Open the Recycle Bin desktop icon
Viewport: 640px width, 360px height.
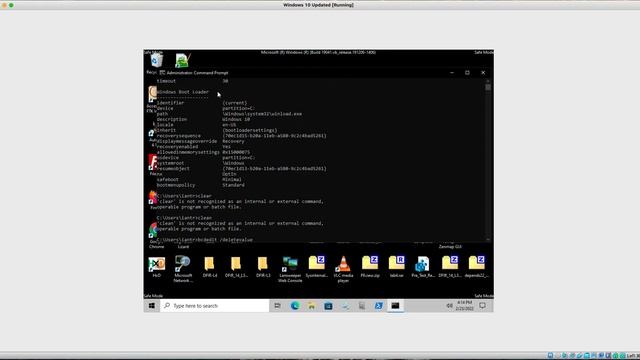tap(156, 61)
